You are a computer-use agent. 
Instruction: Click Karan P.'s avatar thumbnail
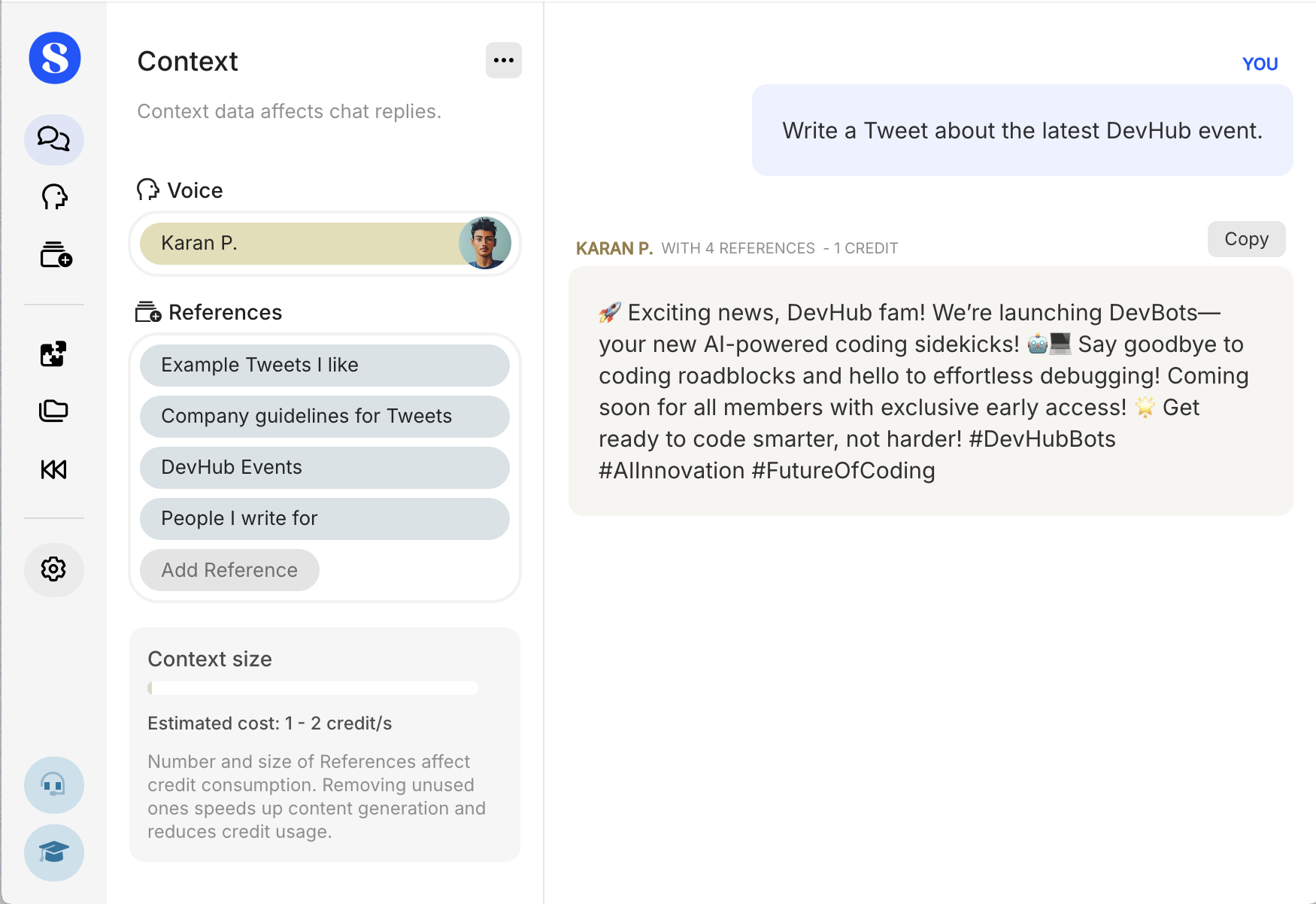(x=485, y=243)
